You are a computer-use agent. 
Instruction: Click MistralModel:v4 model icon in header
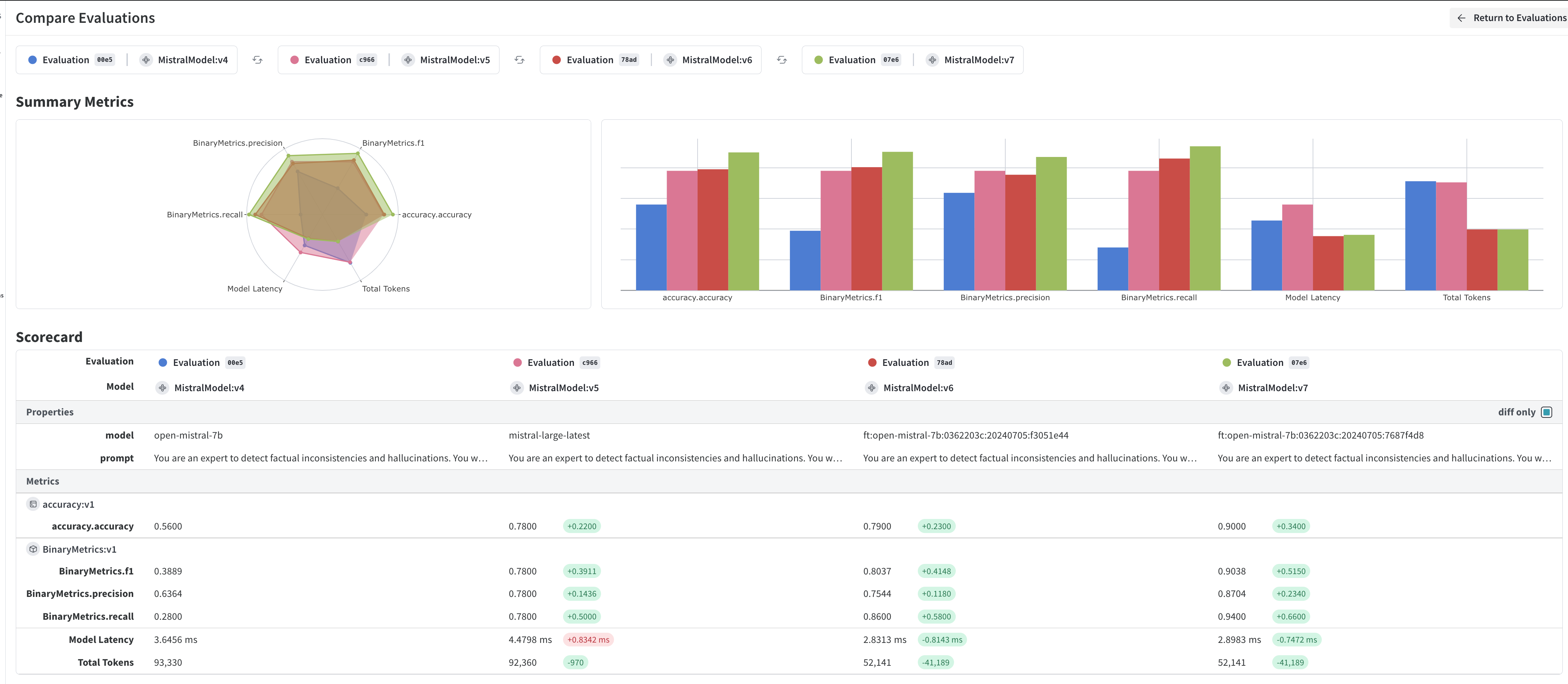click(x=146, y=60)
